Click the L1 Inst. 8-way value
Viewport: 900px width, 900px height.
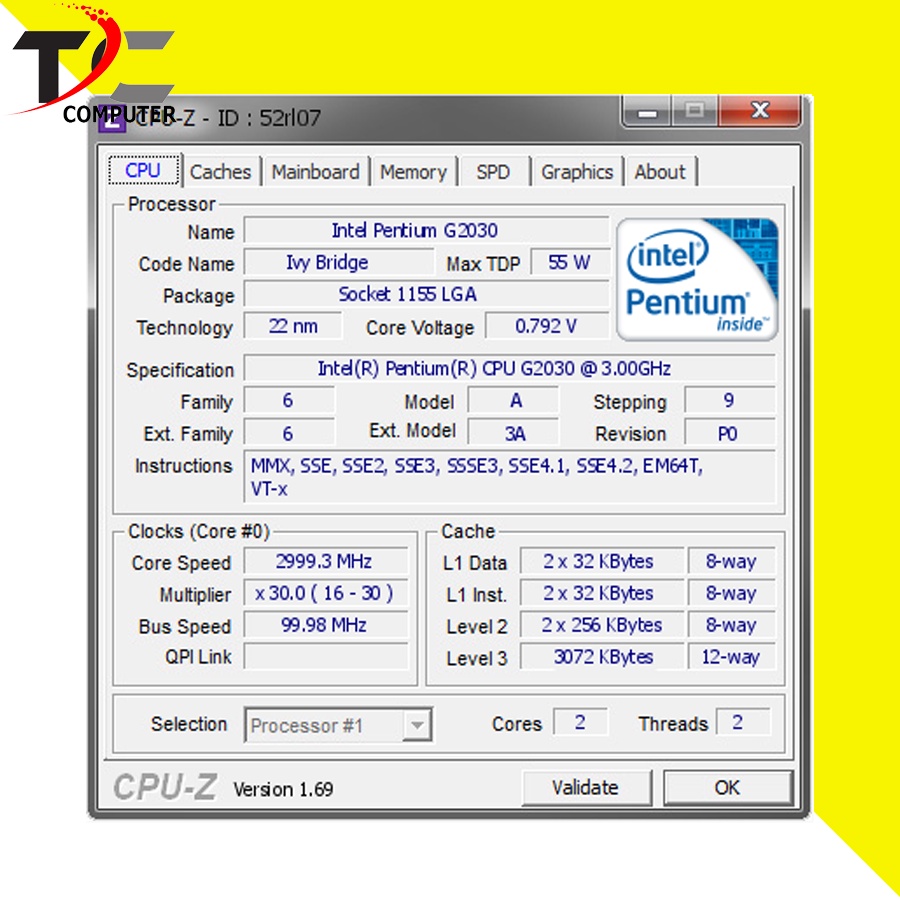[732, 593]
